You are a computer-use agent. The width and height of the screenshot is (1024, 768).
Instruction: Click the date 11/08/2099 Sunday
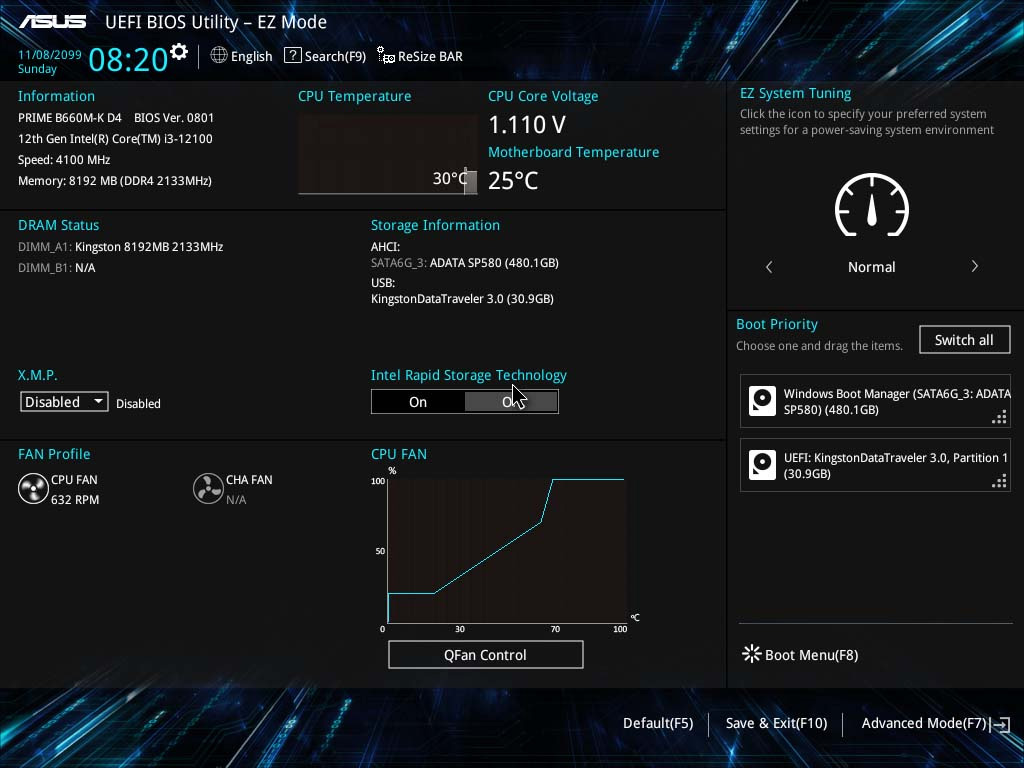50,61
